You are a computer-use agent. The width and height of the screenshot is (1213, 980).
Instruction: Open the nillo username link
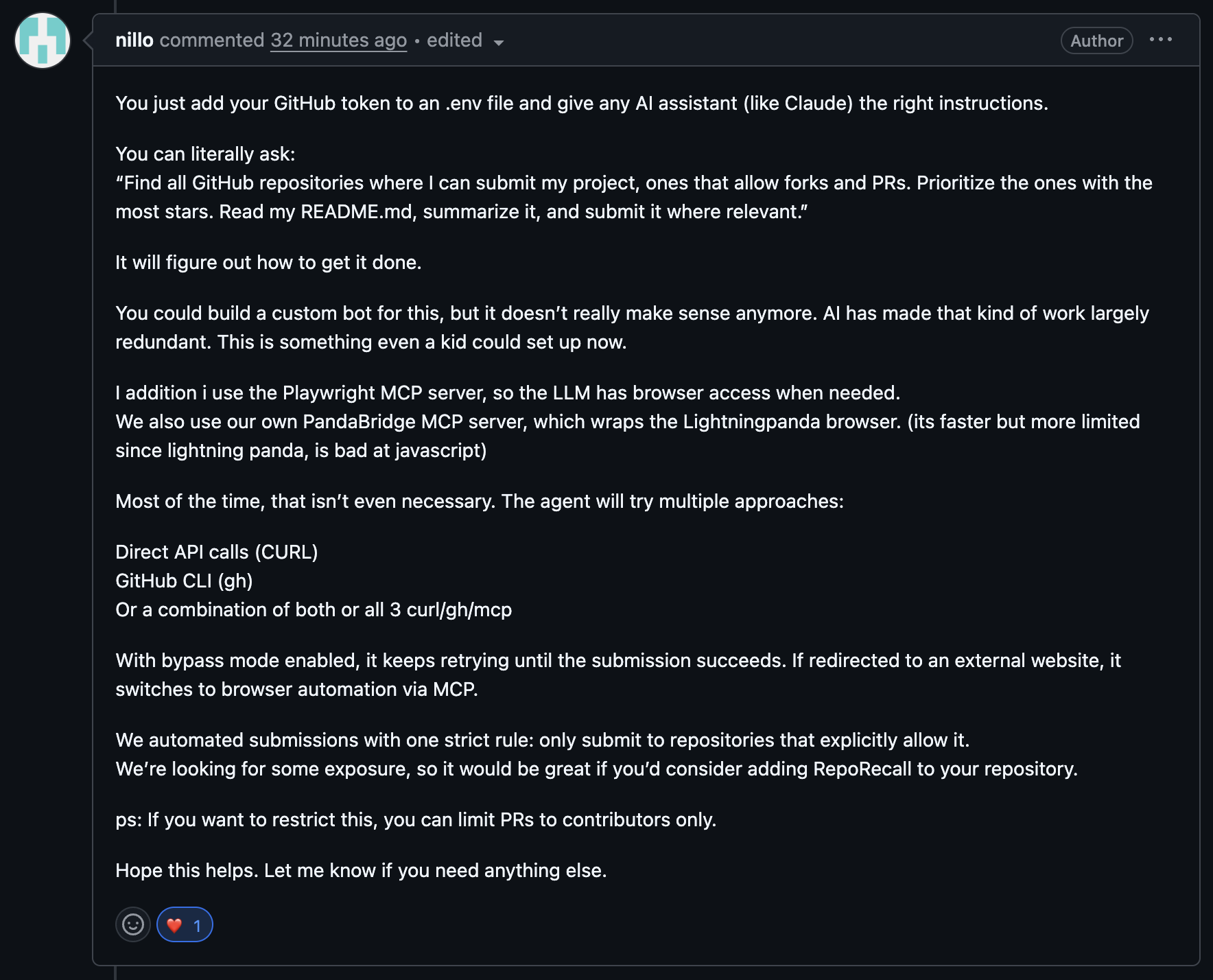(134, 40)
